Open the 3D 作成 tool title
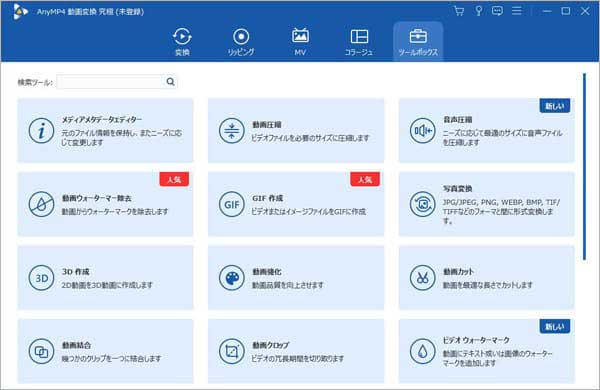 75,271
